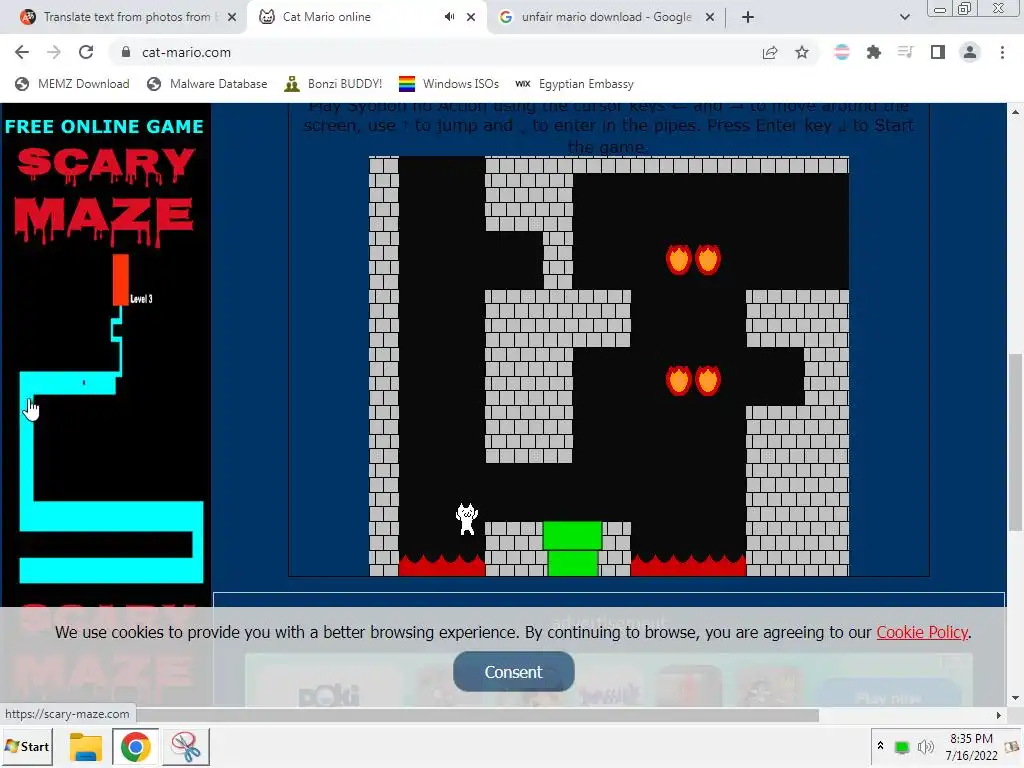Close the Translate text from photos tab
Viewport: 1024px width, 768px height.
232,17
